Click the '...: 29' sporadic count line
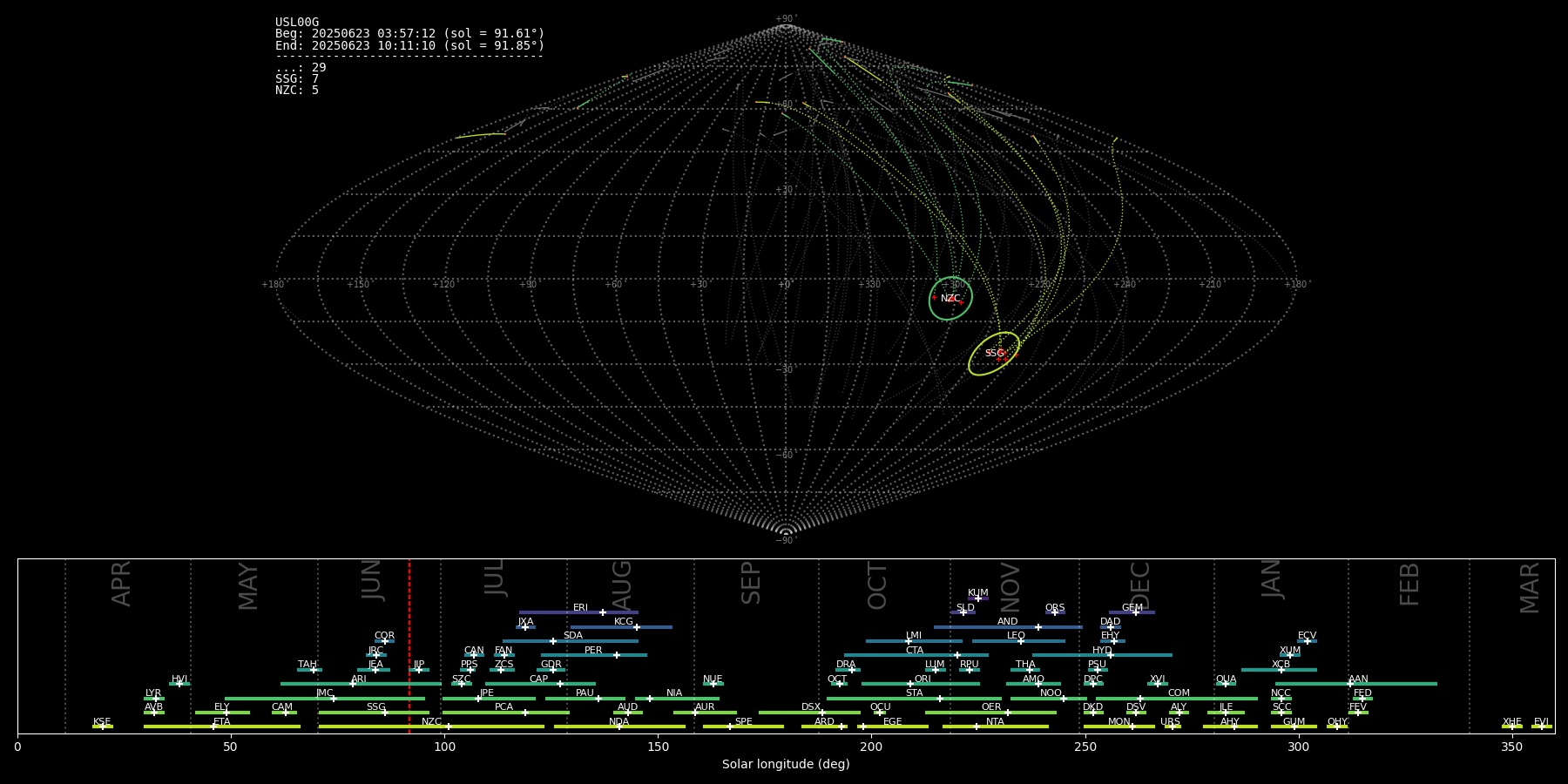The width and height of the screenshot is (1568, 784). pyautogui.click(x=301, y=68)
